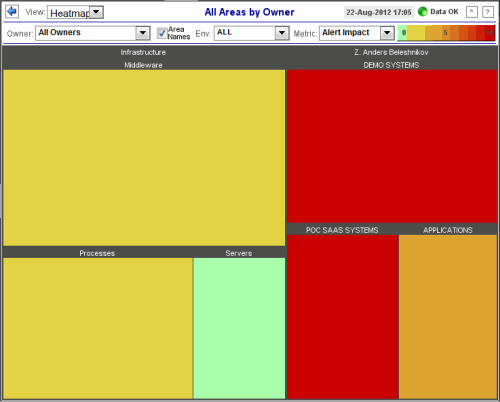The image size is (500, 402).
Task: Expand the Owner All Owners dropdown
Action: [x=93, y=33]
